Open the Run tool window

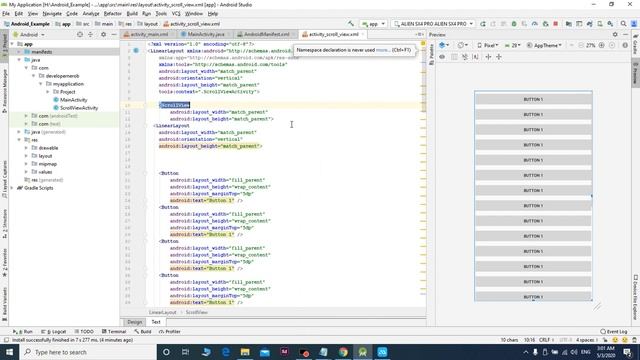coord(23,331)
